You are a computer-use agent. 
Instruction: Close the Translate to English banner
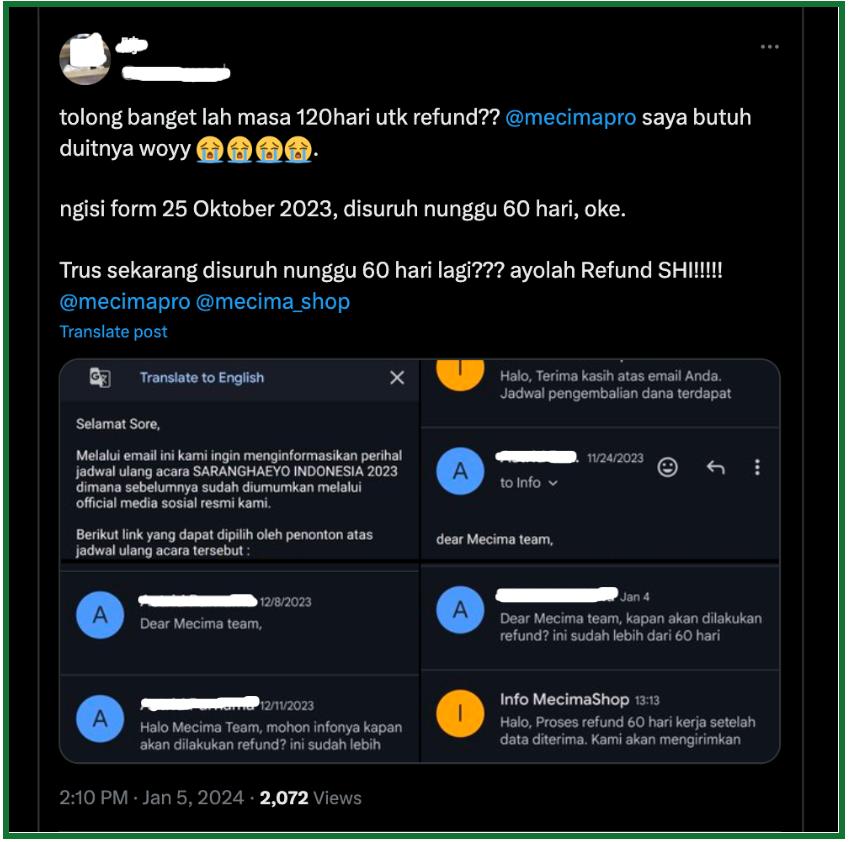coord(397,377)
